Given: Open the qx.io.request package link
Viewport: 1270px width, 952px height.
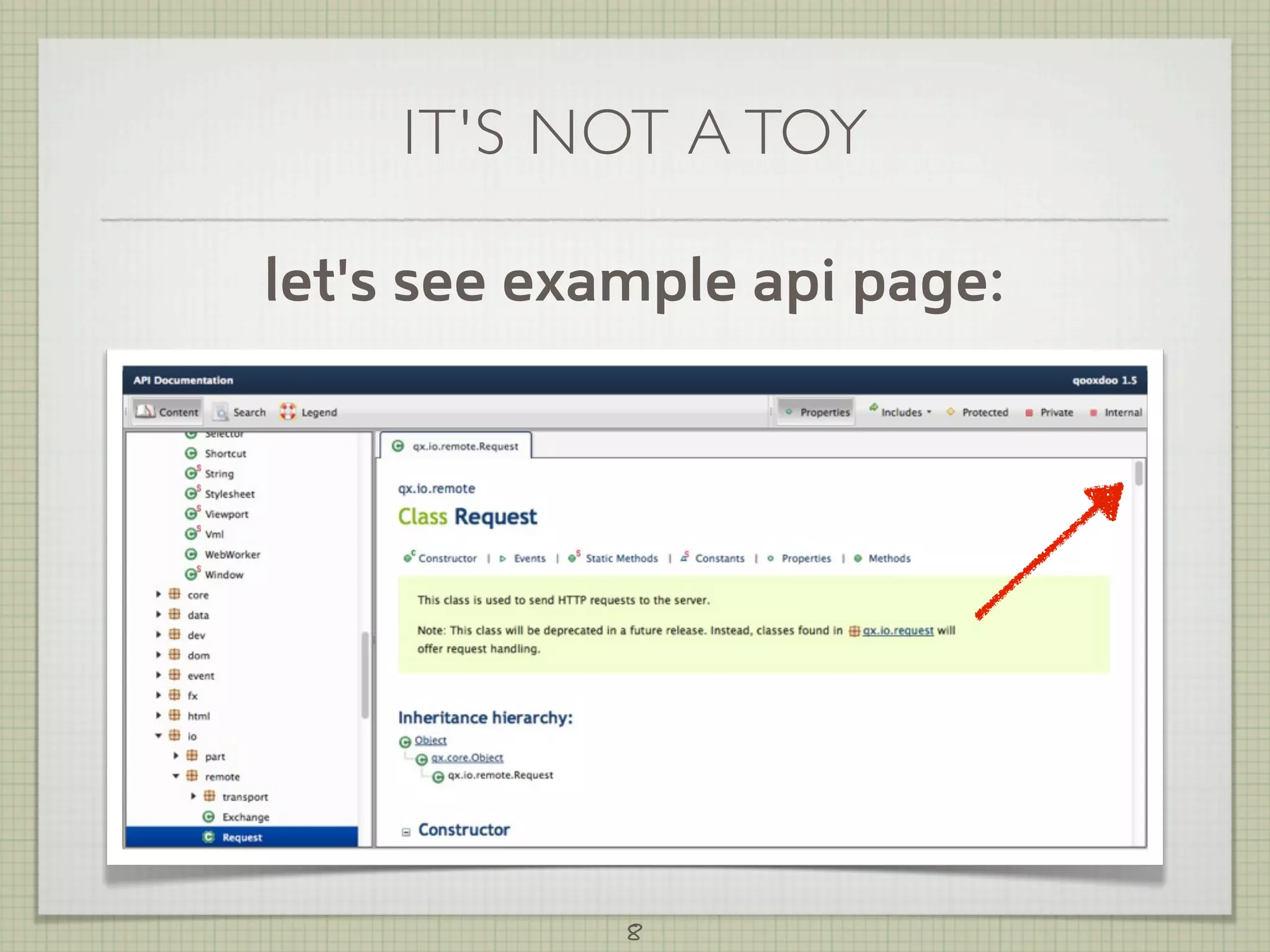Looking at the screenshot, I should pos(897,630).
